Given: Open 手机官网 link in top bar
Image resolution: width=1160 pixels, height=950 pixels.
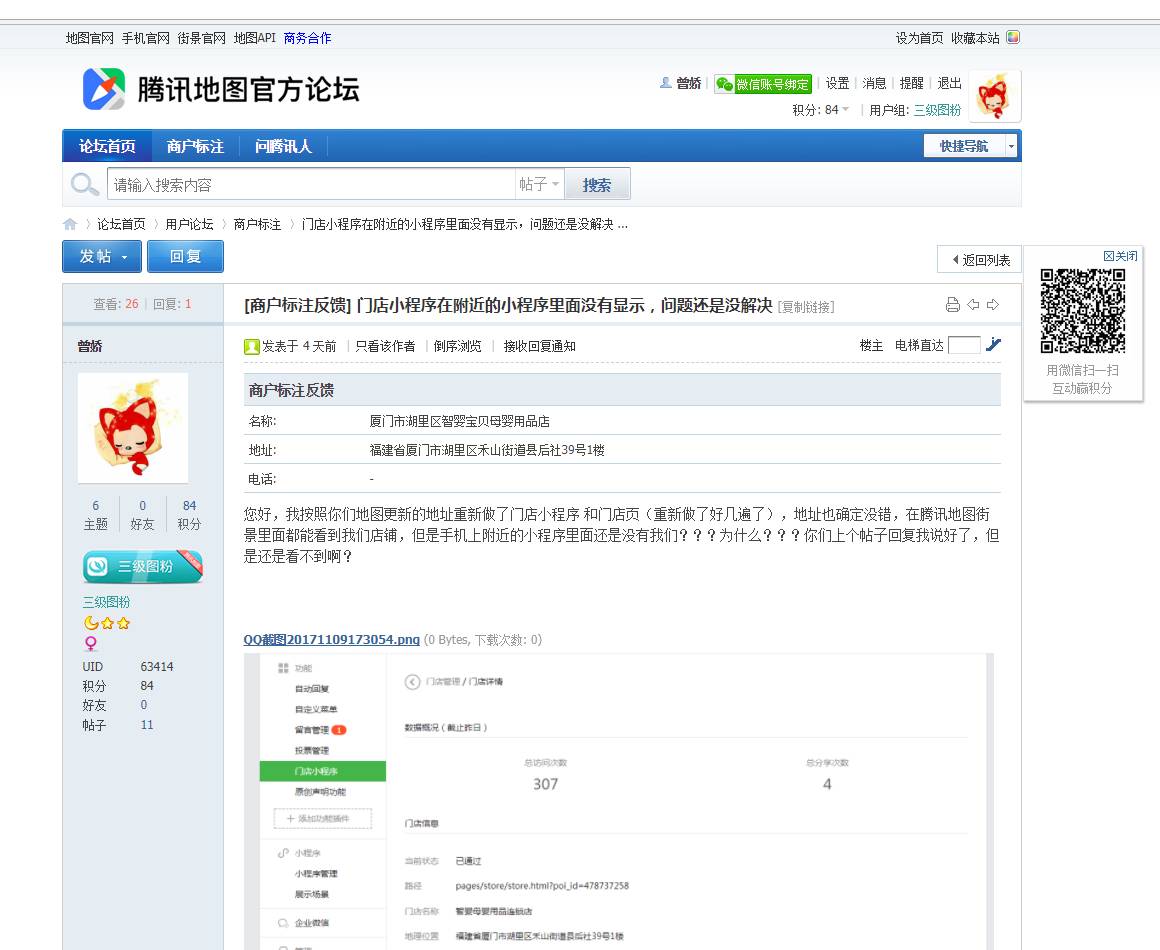Looking at the screenshot, I should pos(146,38).
